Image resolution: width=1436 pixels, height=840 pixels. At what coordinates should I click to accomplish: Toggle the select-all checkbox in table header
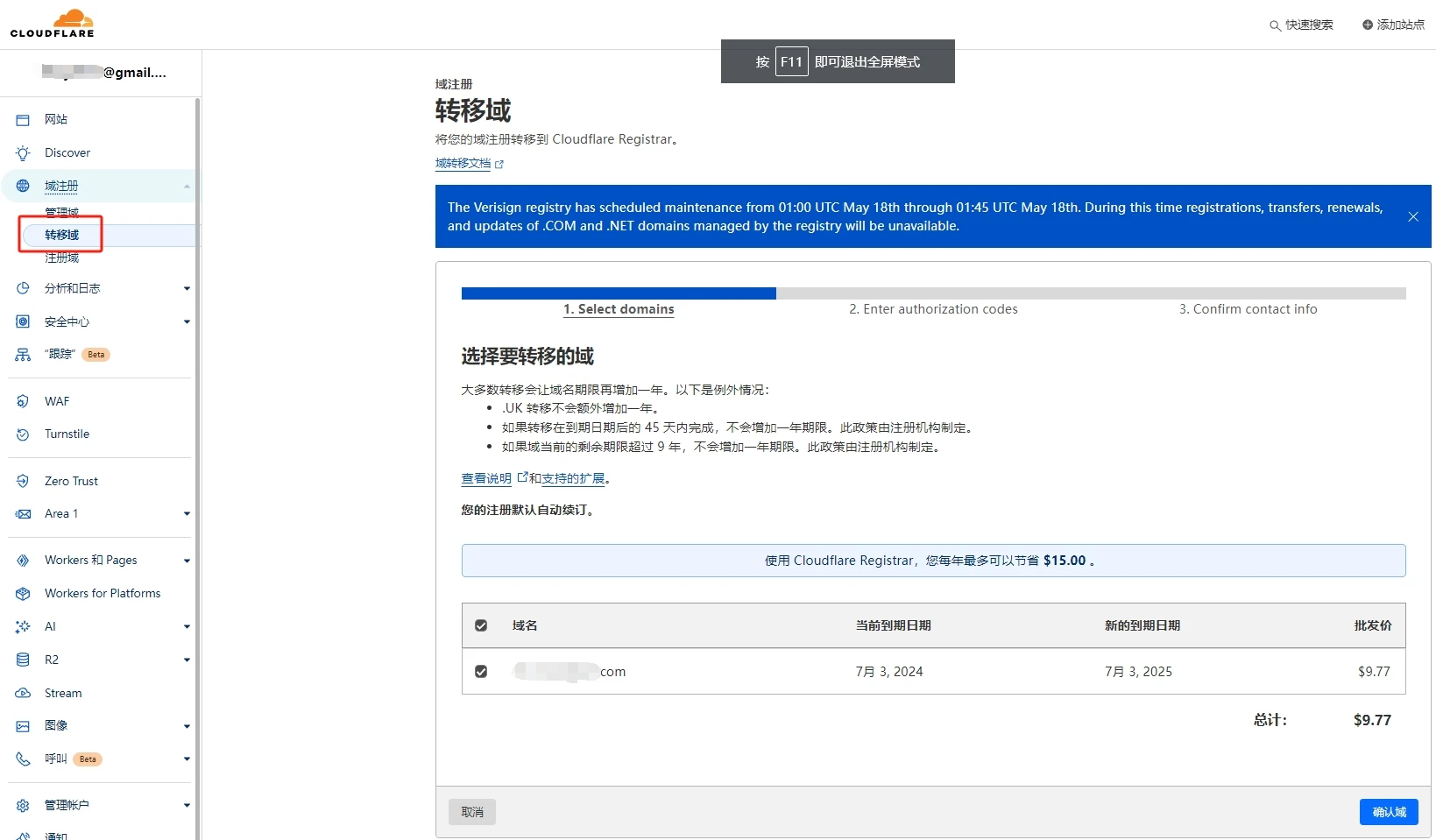coord(481,625)
